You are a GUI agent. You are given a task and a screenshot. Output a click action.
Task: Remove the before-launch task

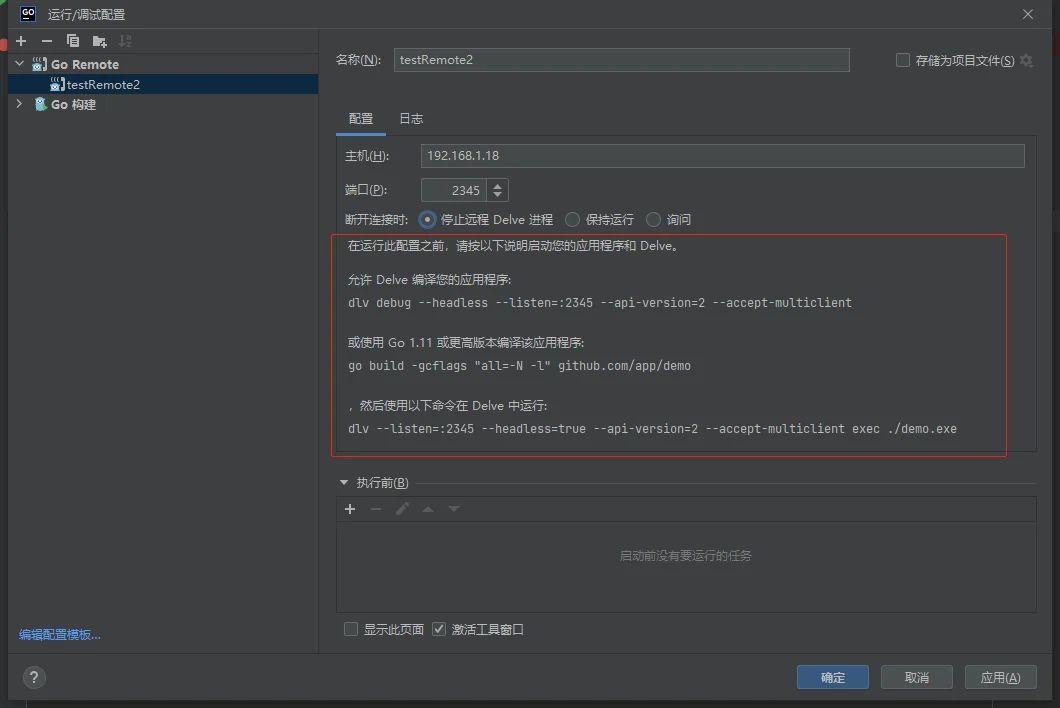coord(376,509)
